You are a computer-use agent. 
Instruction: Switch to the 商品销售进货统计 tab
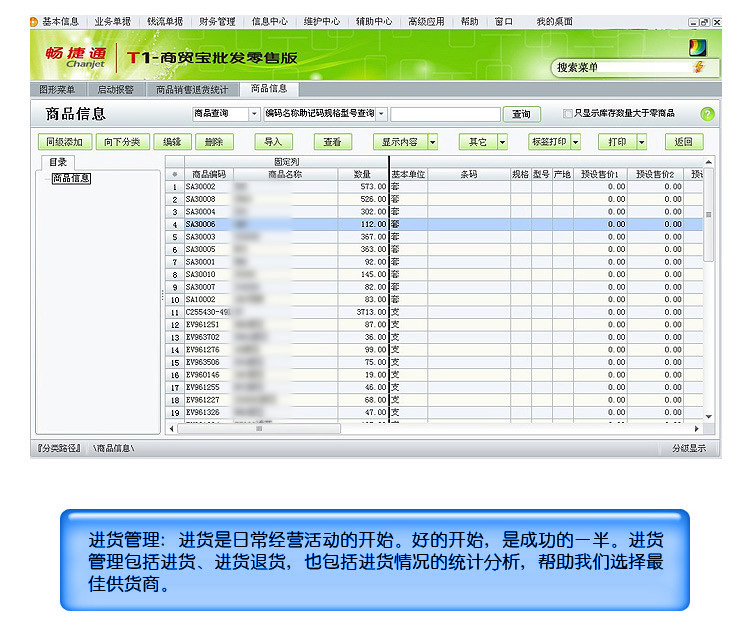tap(192, 89)
